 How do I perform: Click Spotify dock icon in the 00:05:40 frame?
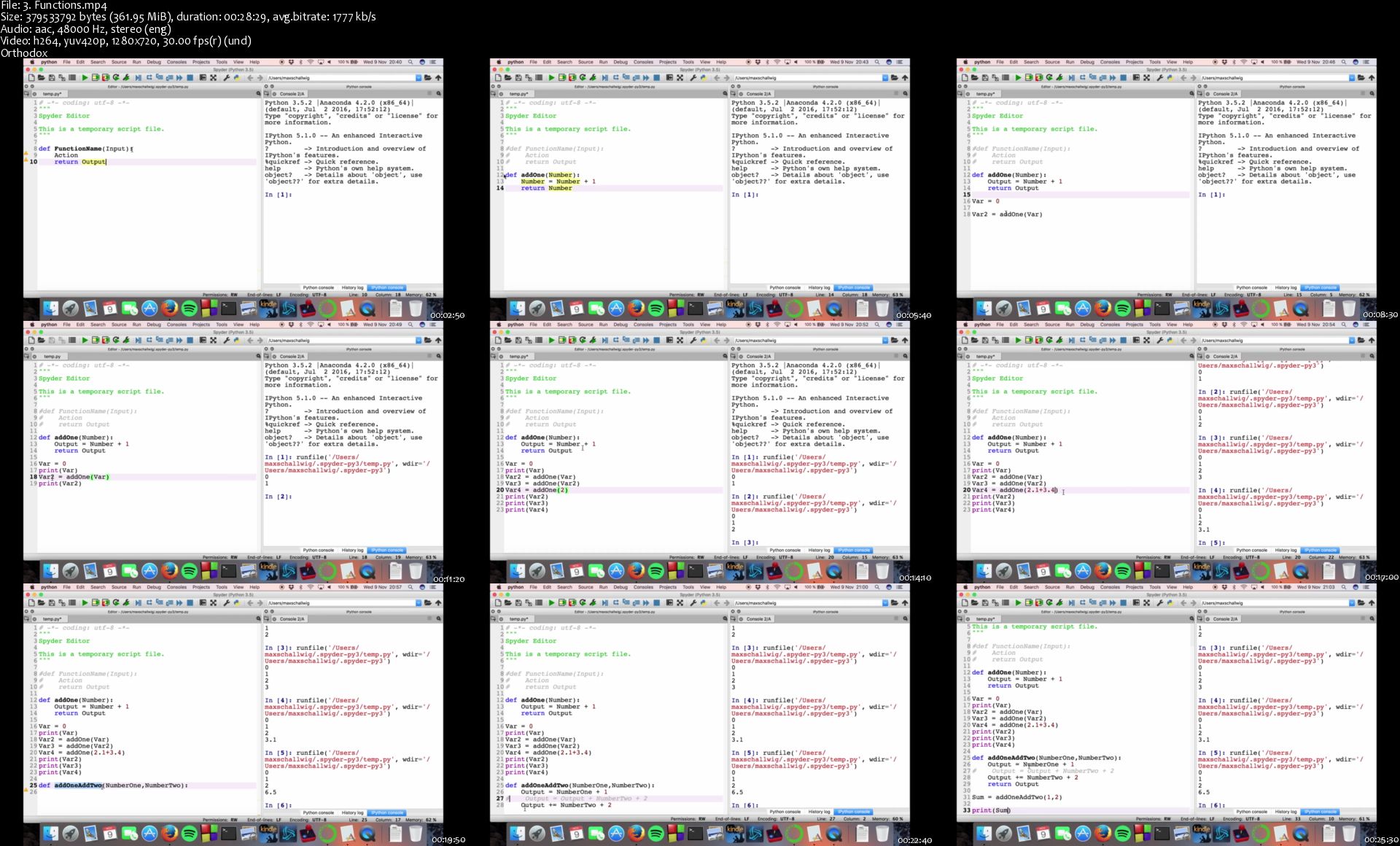656,308
